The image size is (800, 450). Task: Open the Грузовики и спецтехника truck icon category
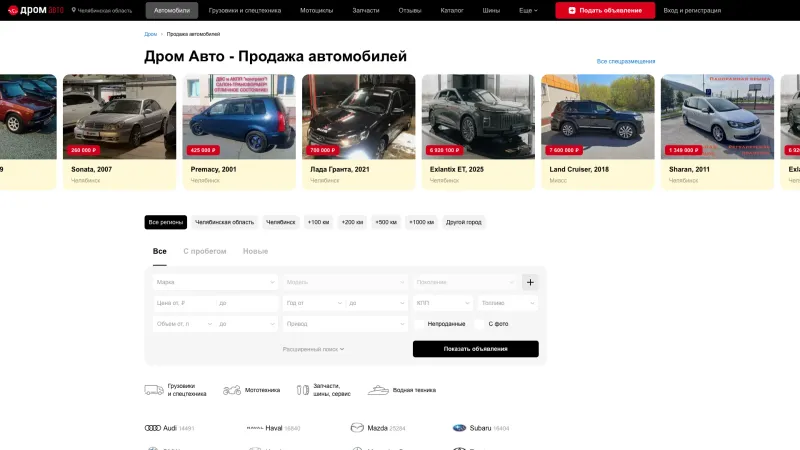[x=154, y=390]
